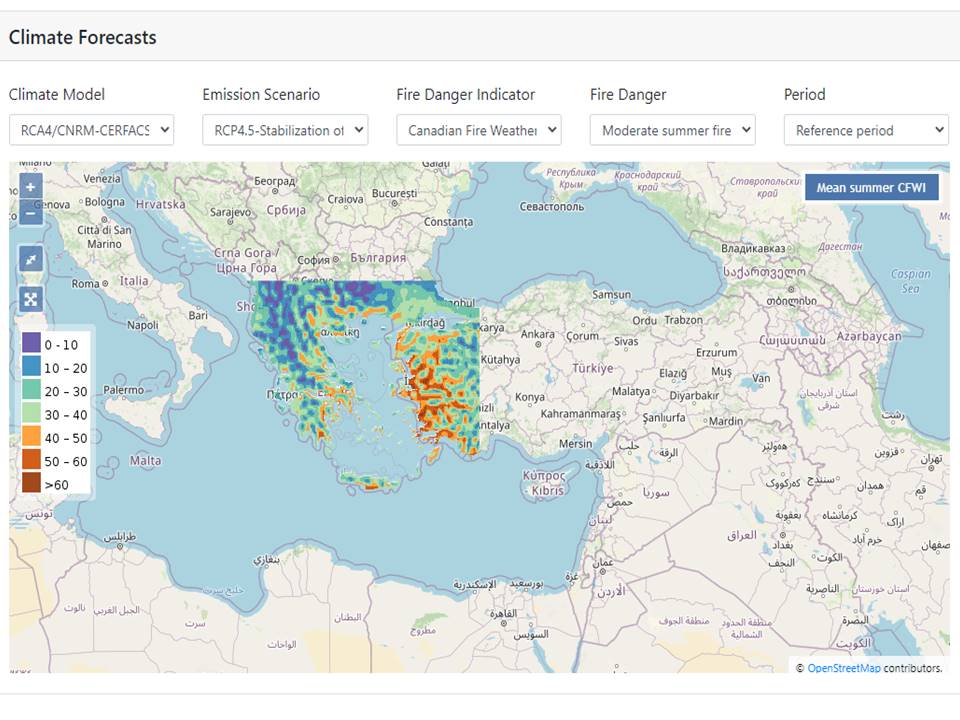Select the 50 - 60 dark orange swatch
This screenshot has width=960, height=720.
coord(32,460)
